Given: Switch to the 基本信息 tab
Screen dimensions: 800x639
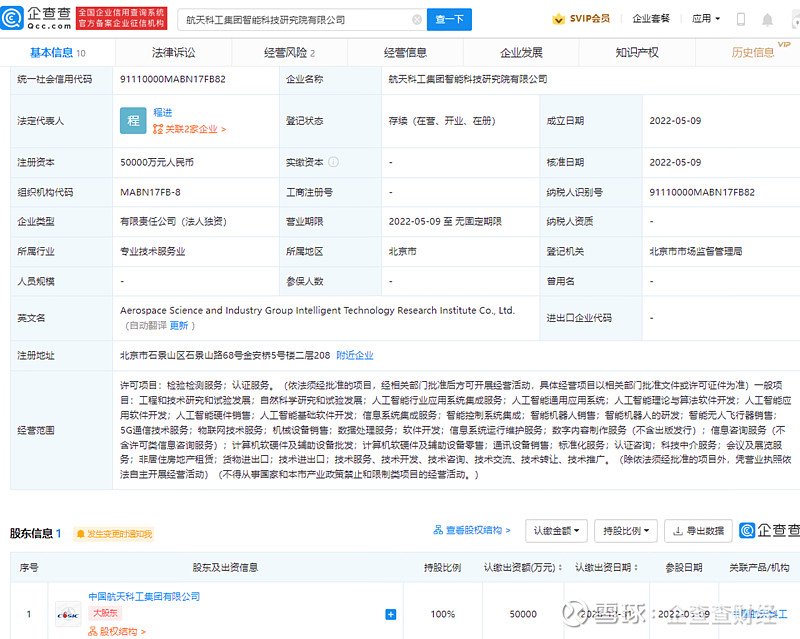Looking at the screenshot, I should (x=58, y=53).
